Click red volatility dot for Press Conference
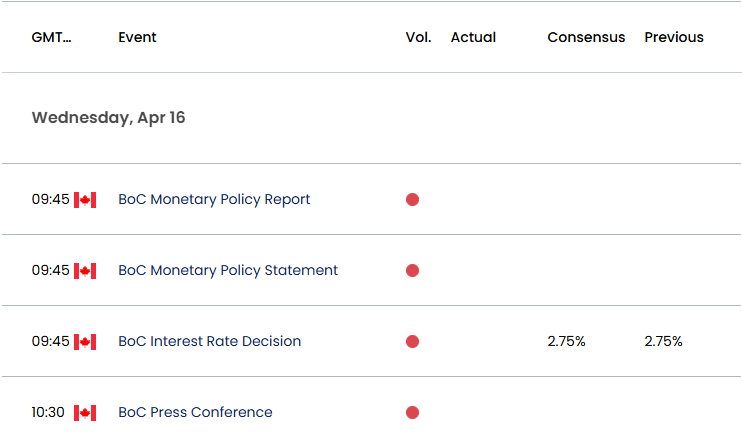 tap(412, 413)
